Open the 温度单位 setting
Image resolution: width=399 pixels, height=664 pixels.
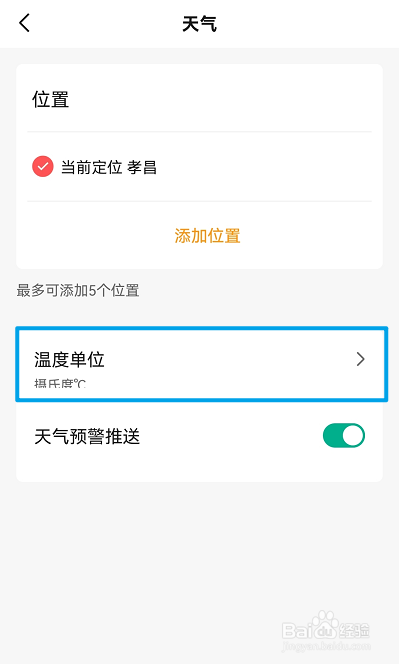coord(202,364)
